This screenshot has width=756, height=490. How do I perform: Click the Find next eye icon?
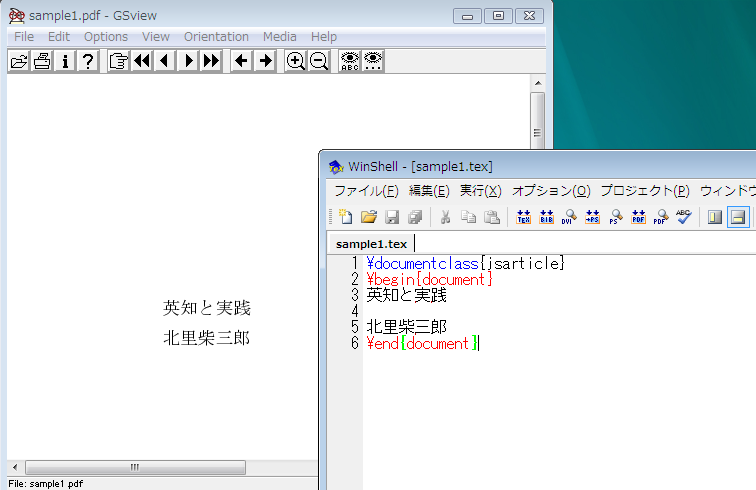click(x=373, y=61)
